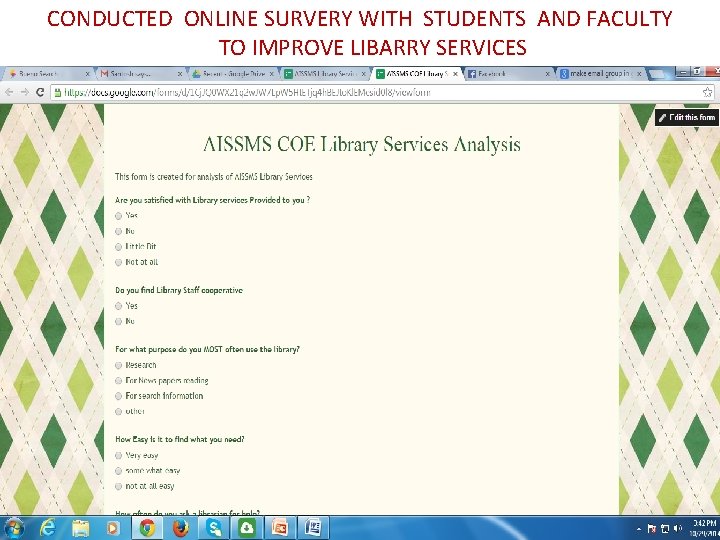Image resolution: width=720 pixels, height=540 pixels.
Task: Click the AISSMS COE Library Services Analysis title
Action: tap(362, 144)
